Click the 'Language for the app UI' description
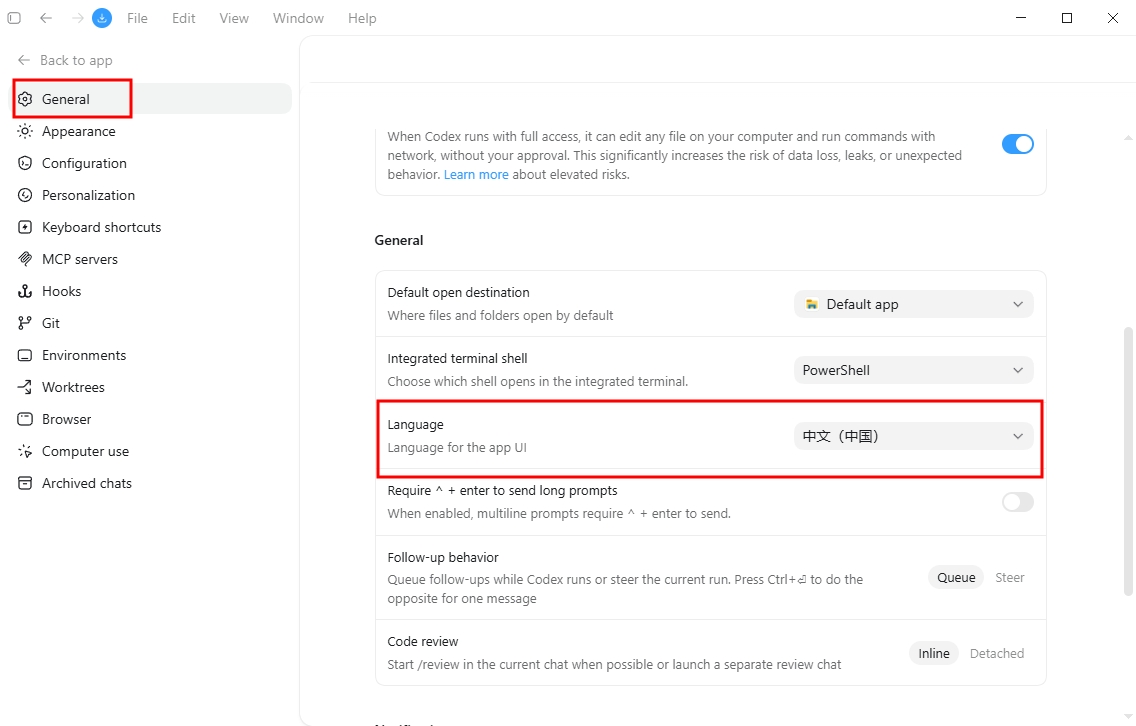 click(x=456, y=448)
